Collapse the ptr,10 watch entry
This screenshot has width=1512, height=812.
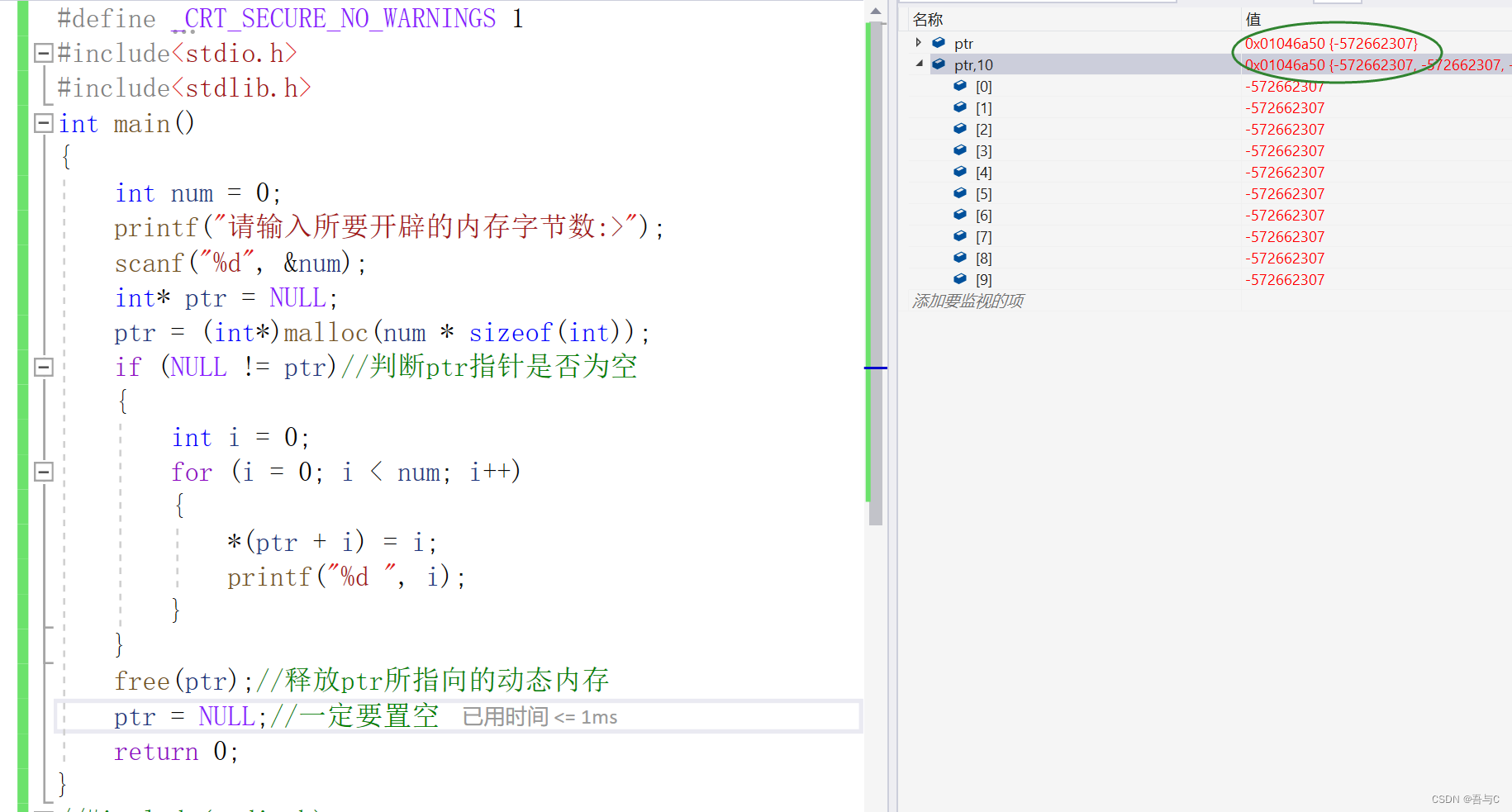coord(920,64)
